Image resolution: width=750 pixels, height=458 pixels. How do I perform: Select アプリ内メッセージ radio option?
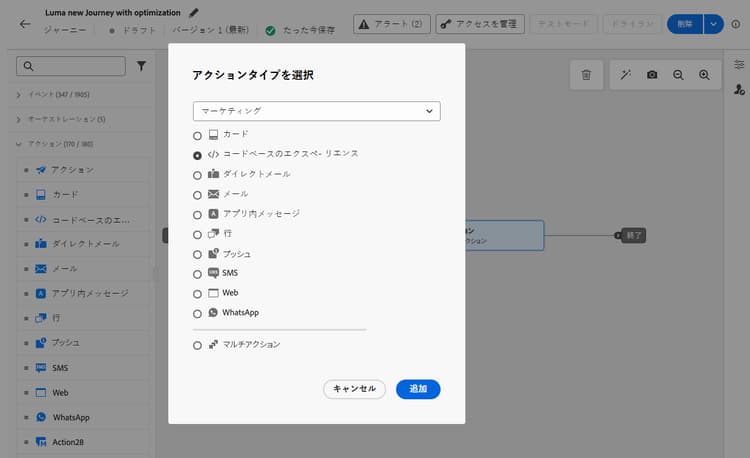(197, 215)
